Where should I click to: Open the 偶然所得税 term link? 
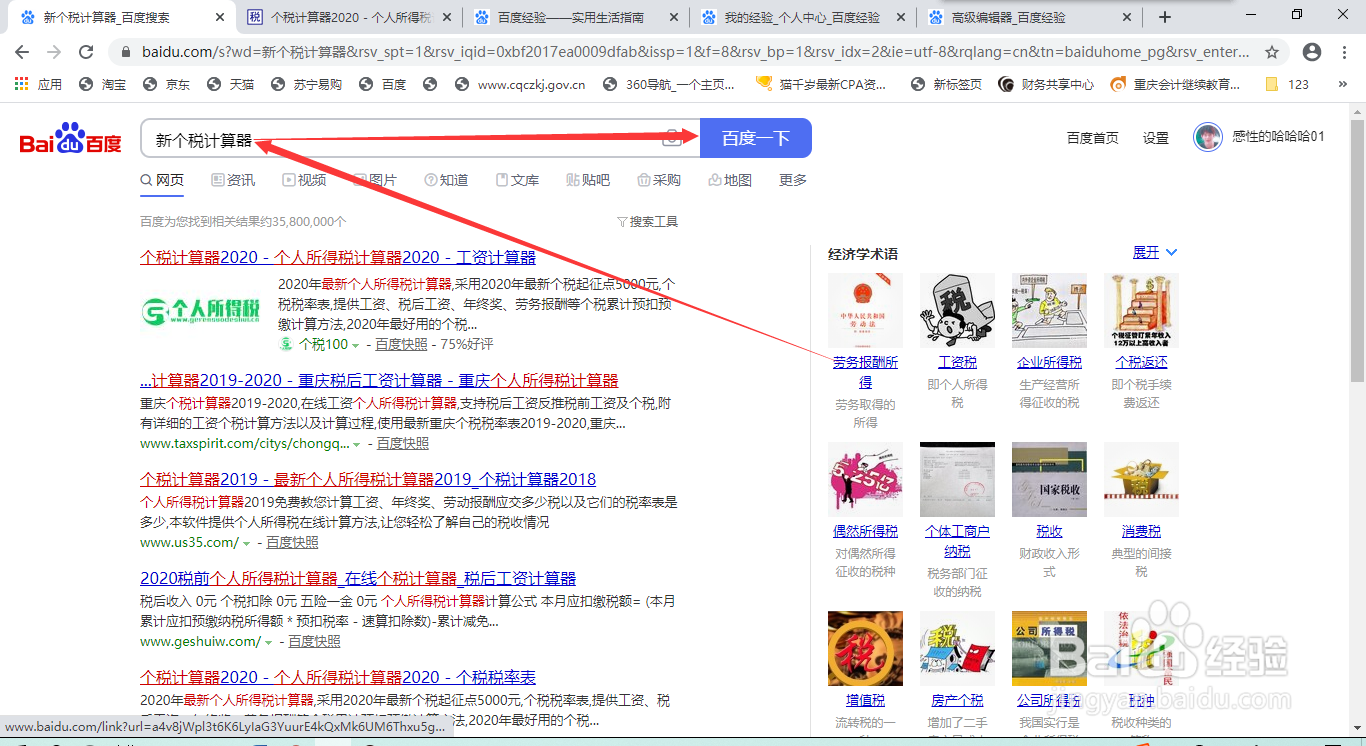tap(865, 531)
